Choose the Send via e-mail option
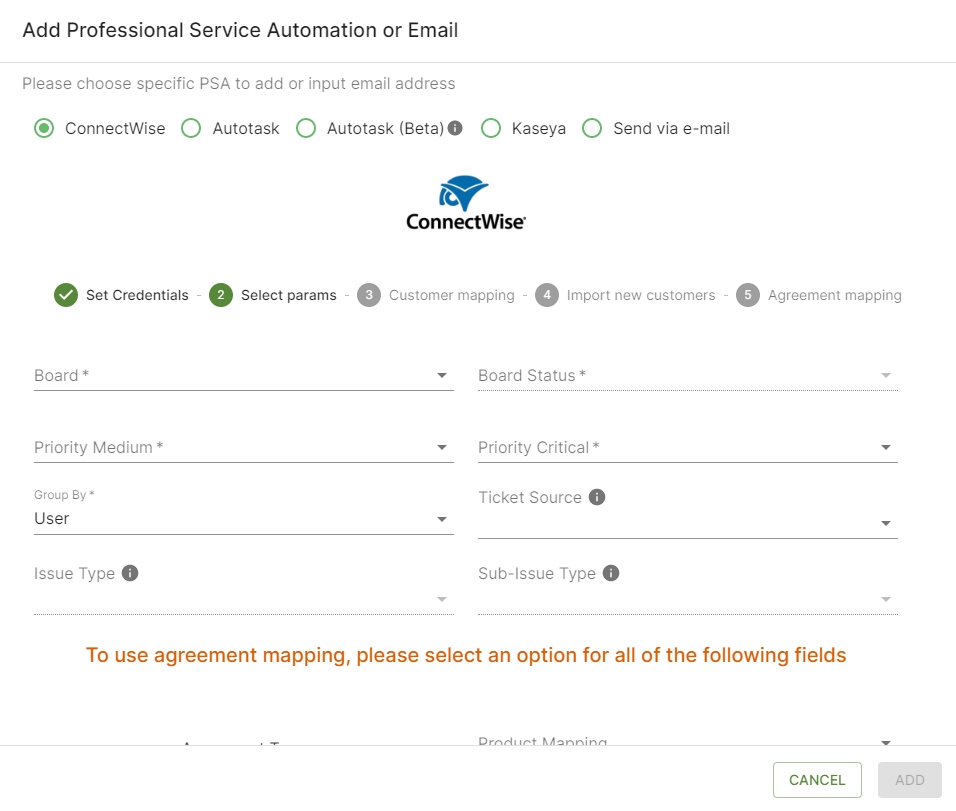Screen dimensions: 956x811 (x=592, y=128)
